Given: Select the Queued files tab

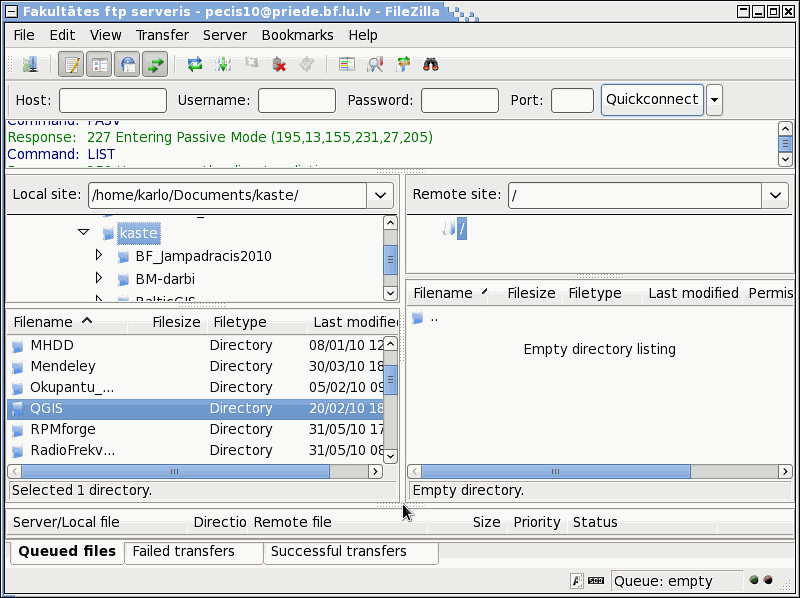Looking at the screenshot, I should click(67, 552).
